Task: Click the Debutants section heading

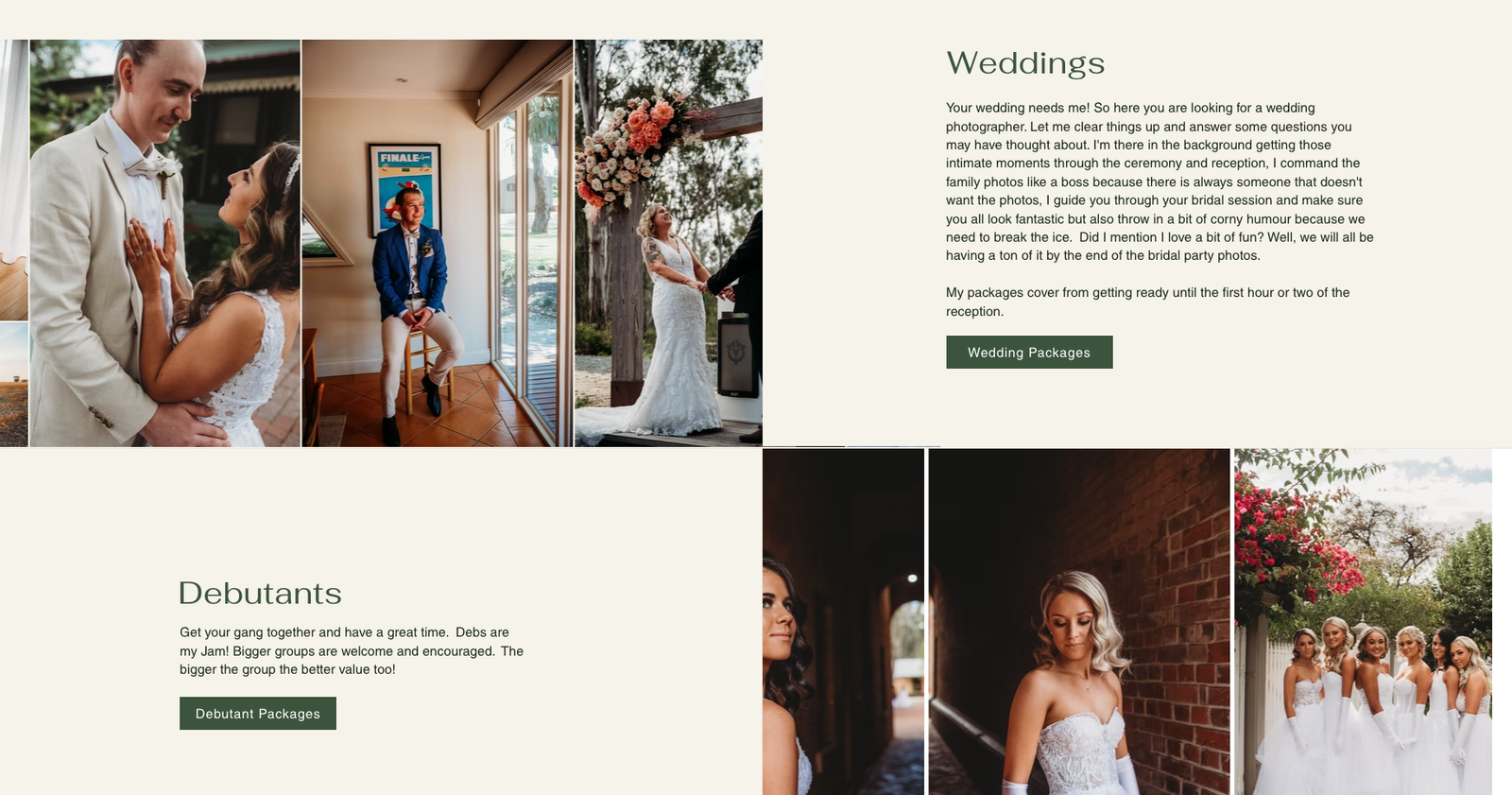Action: pos(260,593)
